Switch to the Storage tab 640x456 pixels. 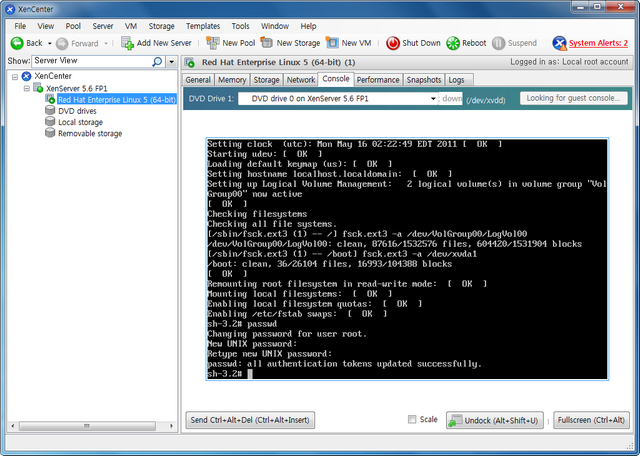[266, 80]
